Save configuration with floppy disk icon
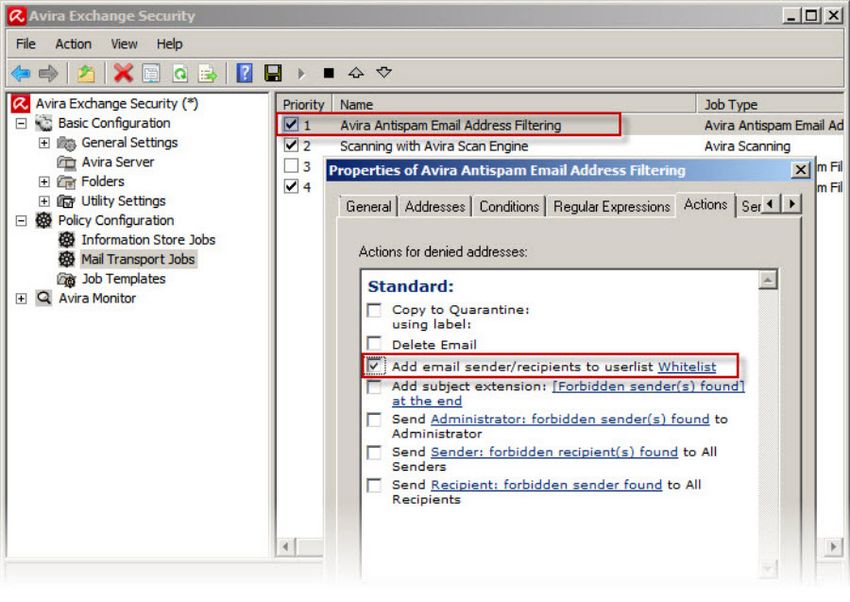The width and height of the screenshot is (850, 602). coord(273,73)
